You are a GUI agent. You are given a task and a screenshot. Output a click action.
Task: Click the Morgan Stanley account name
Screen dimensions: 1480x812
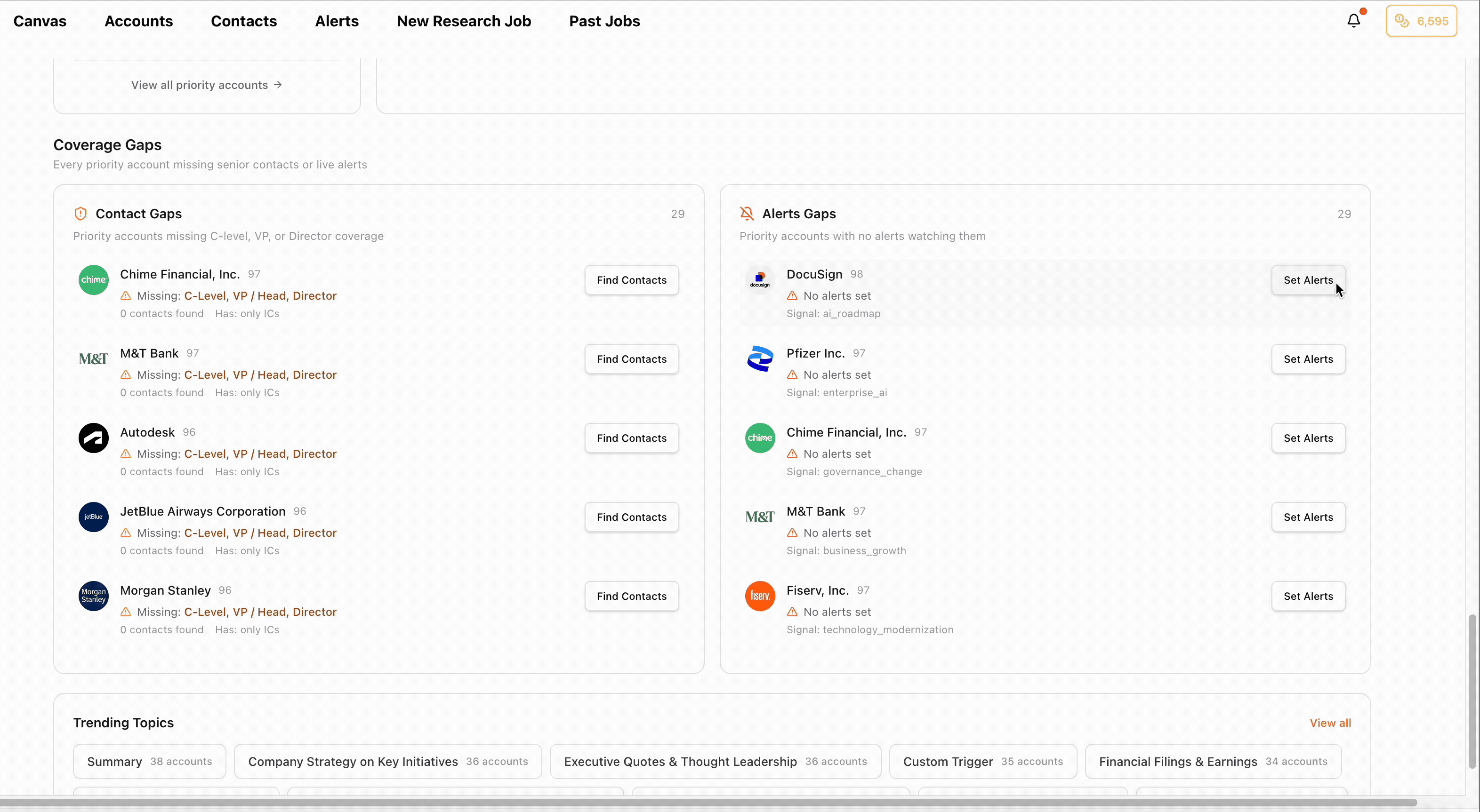166,590
